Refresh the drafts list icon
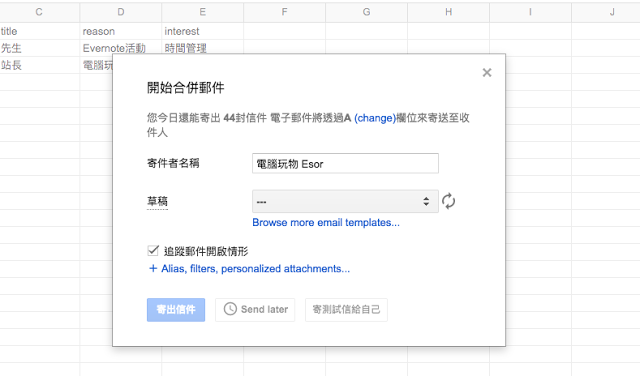 click(x=448, y=201)
